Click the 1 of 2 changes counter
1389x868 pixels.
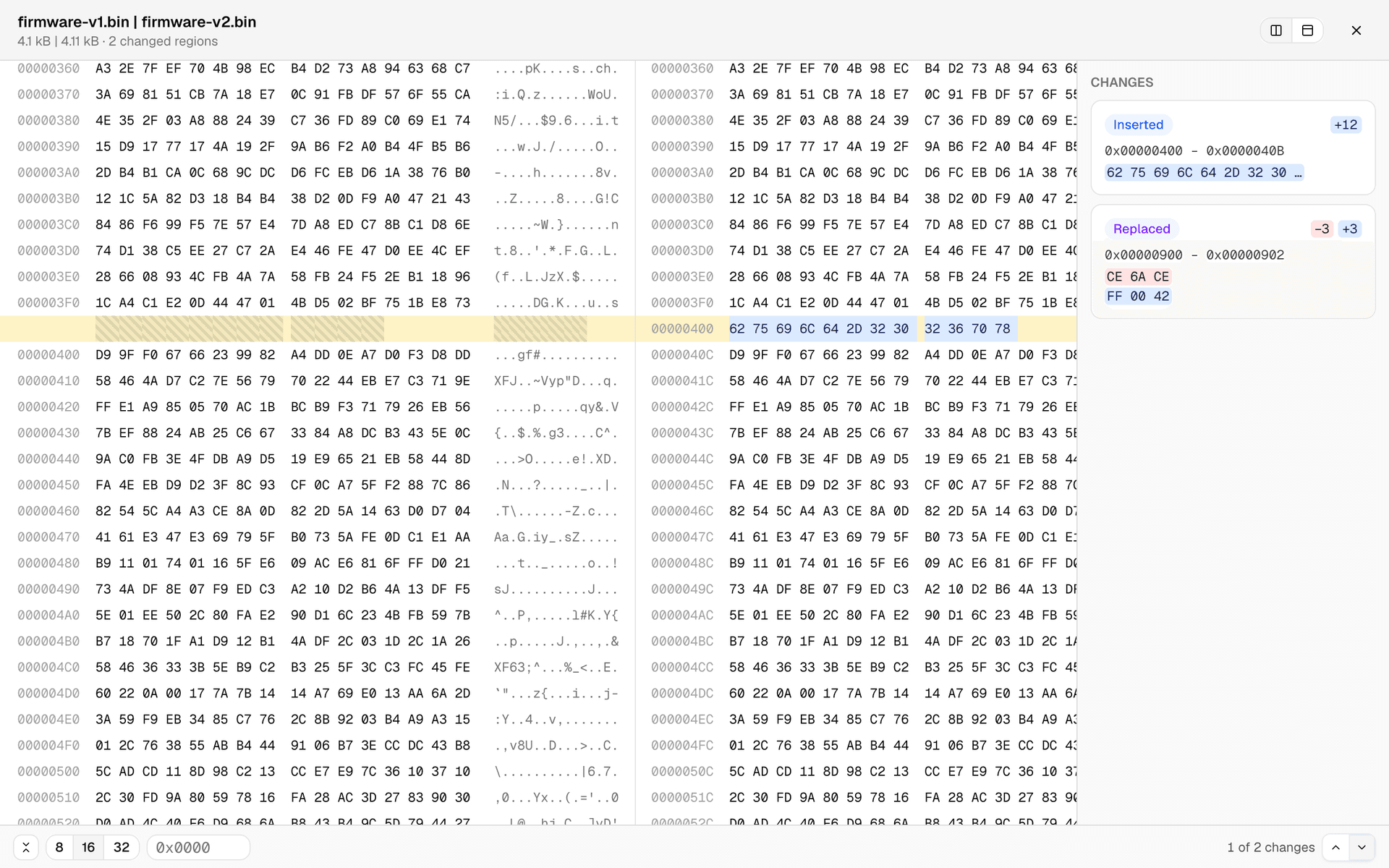click(x=1270, y=847)
